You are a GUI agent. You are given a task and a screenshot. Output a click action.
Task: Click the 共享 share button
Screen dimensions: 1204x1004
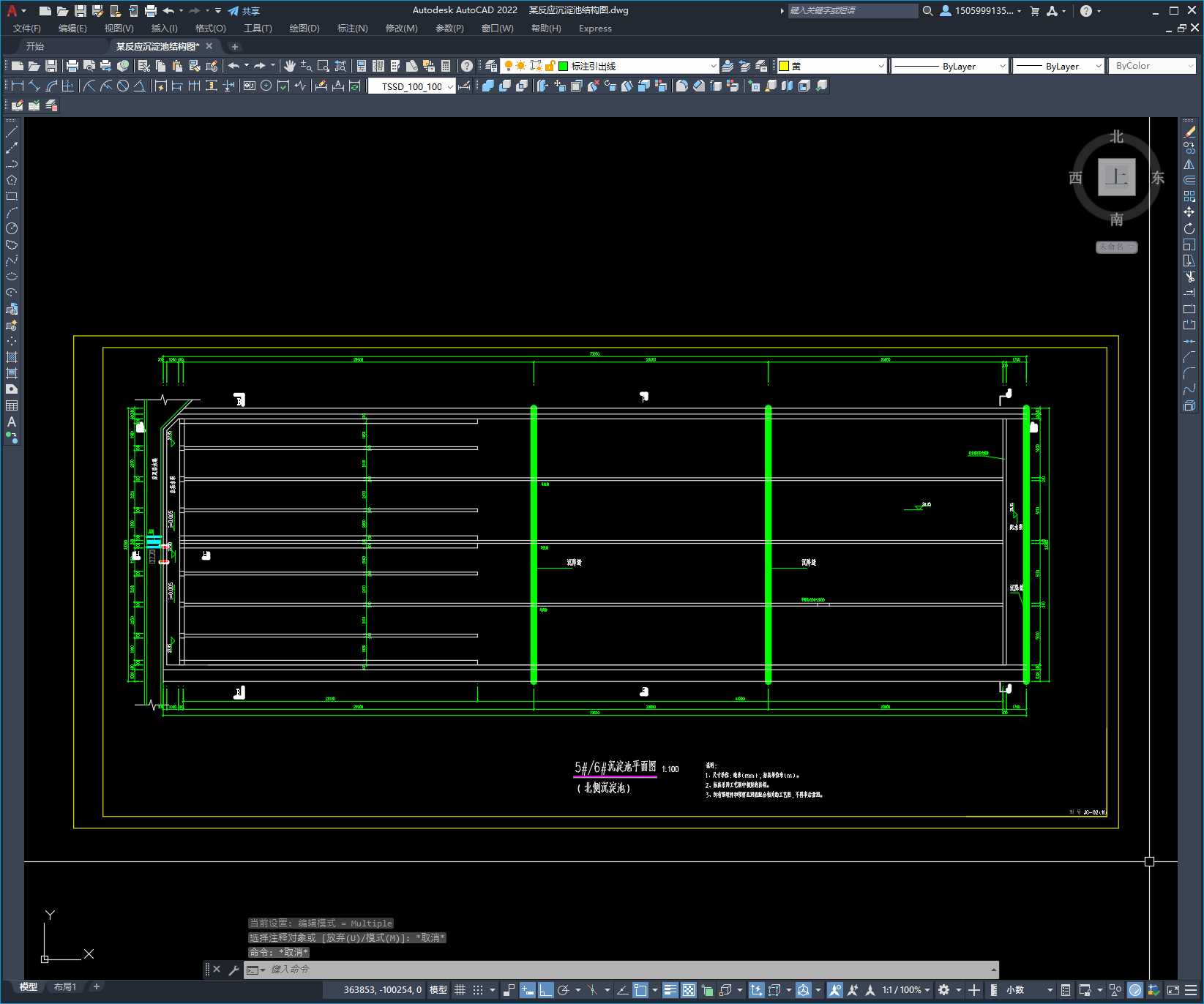[x=244, y=11]
